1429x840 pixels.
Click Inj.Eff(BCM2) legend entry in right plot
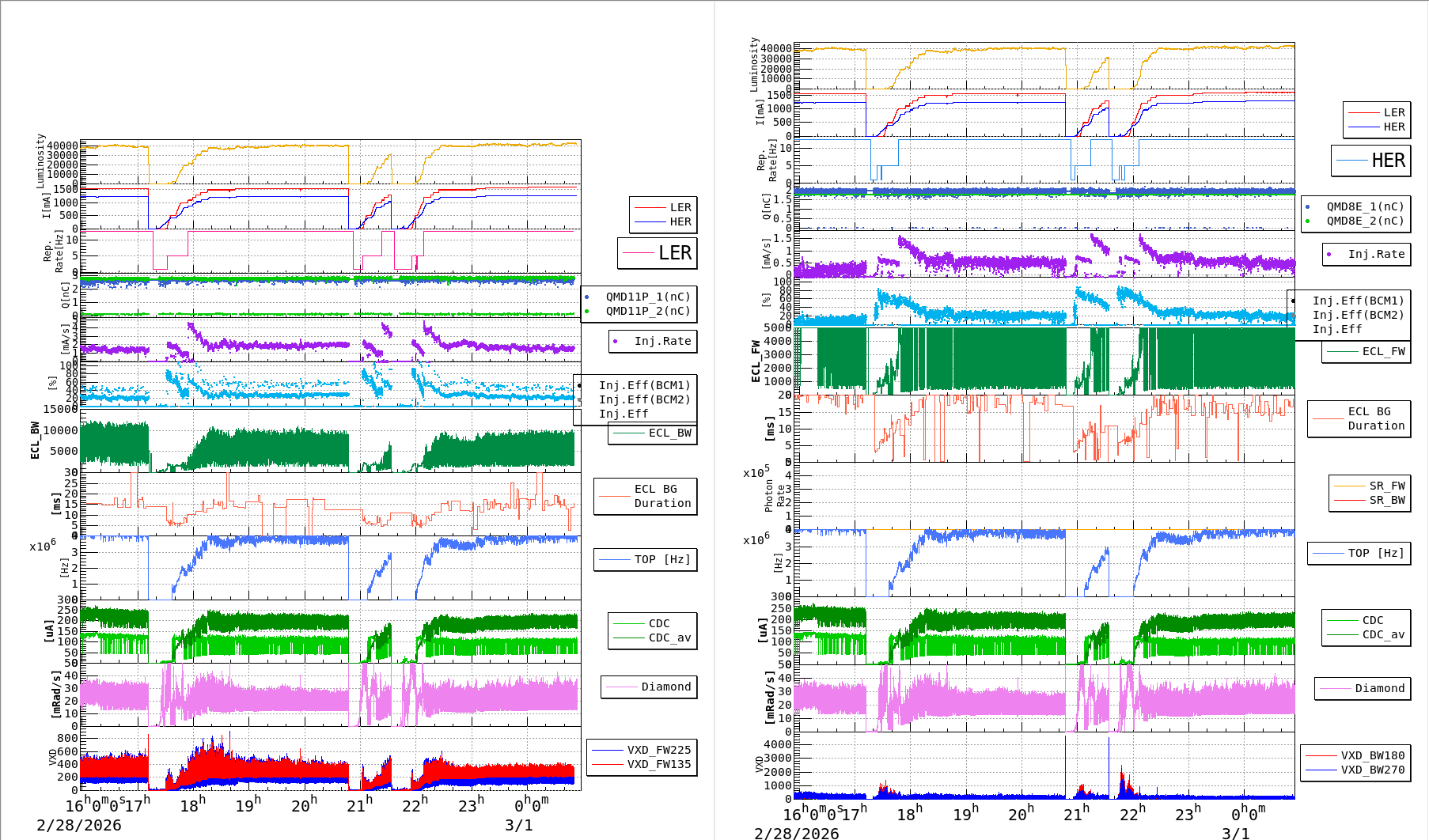tap(1358, 315)
